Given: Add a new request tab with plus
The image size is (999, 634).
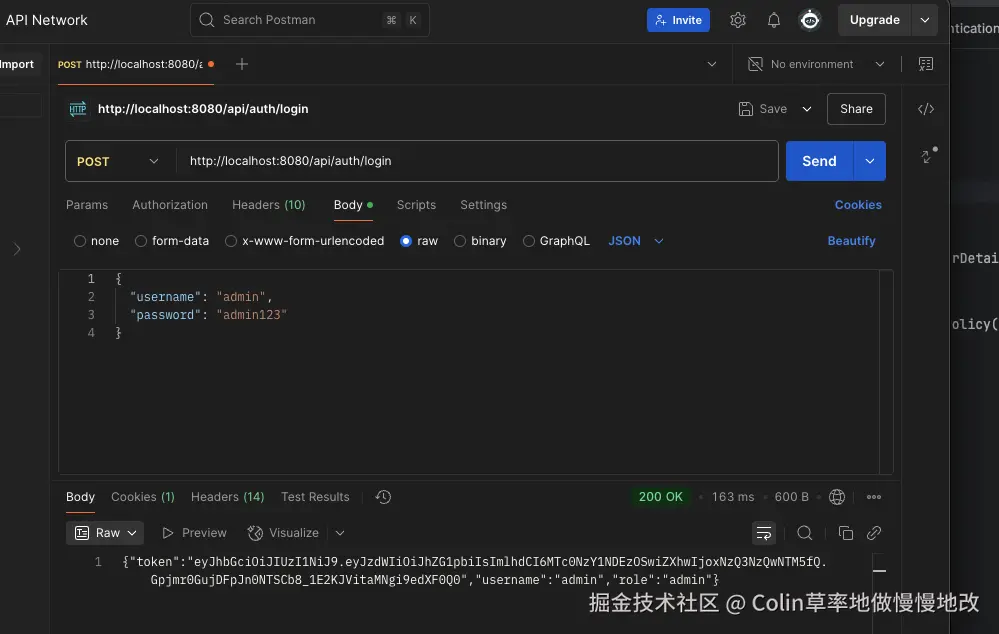Looking at the screenshot, I should [x=241, y=64].
